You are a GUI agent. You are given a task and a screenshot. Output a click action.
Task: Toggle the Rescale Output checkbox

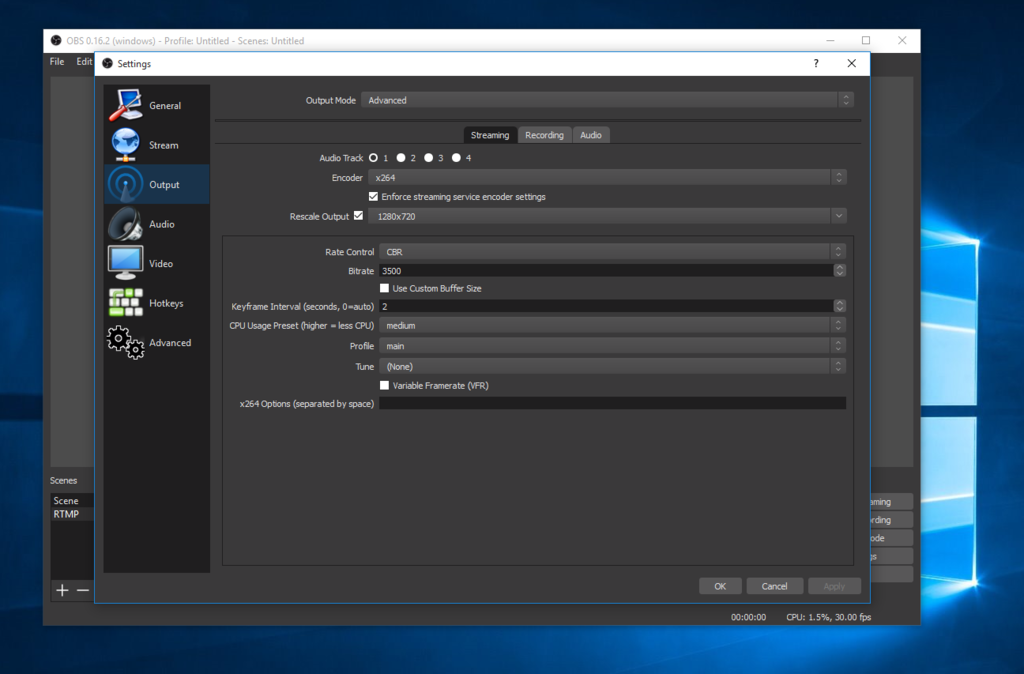[x=359, y=216]
